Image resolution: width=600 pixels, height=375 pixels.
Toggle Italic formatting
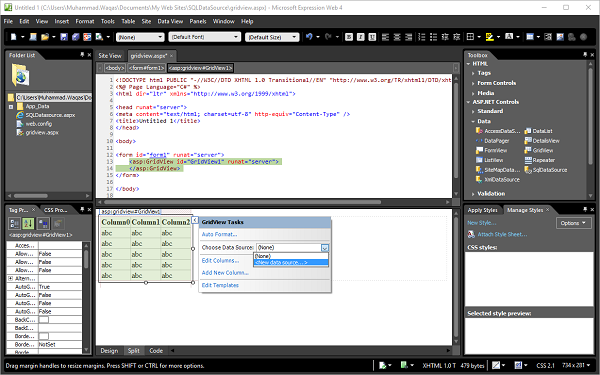tap(360, 37)
